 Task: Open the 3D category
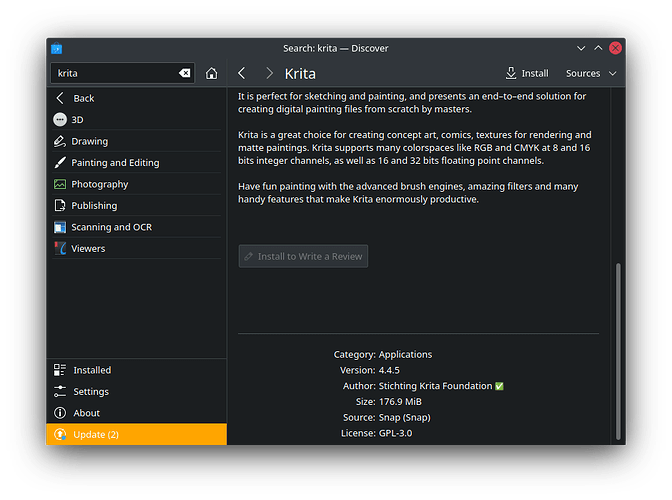137,120
